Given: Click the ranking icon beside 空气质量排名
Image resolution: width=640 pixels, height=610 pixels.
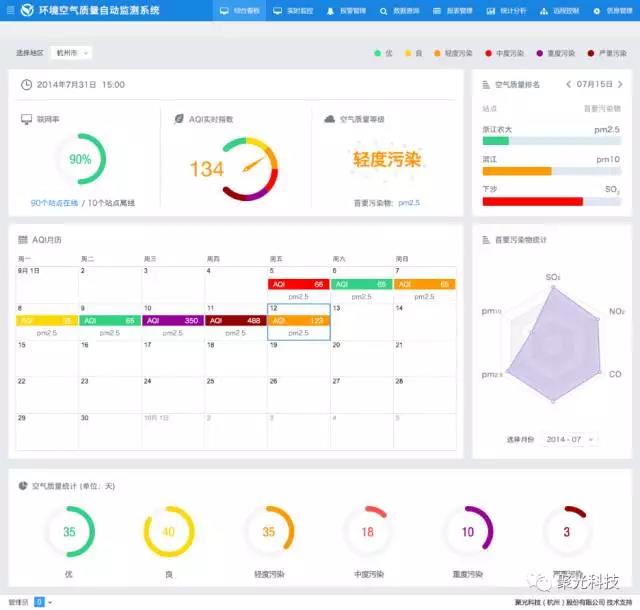Looking at the screenshot, I should tap(486, 85).
